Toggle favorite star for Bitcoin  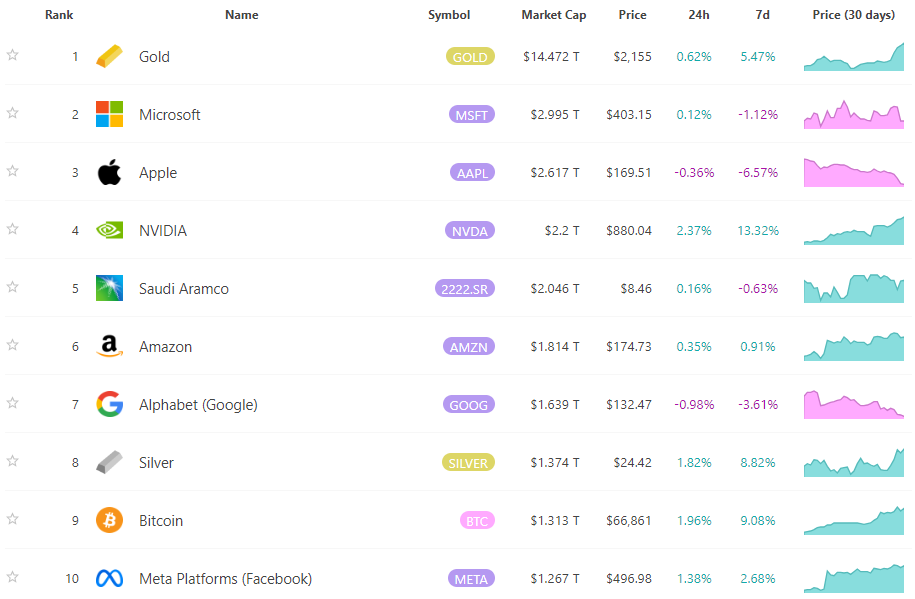click(x=13, y=519)
